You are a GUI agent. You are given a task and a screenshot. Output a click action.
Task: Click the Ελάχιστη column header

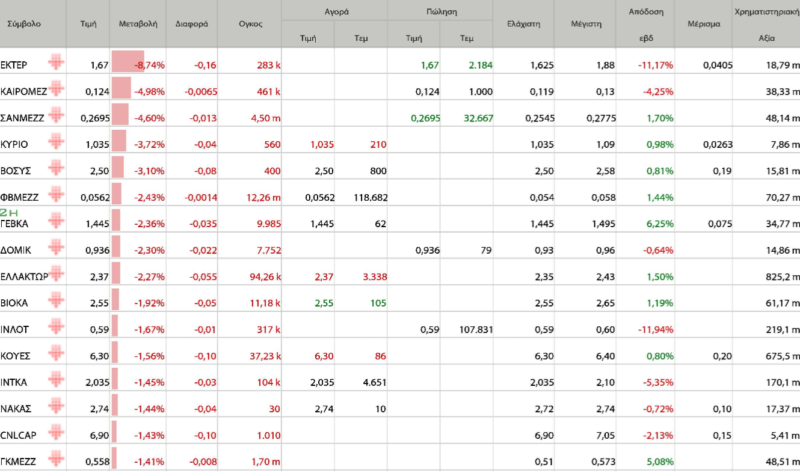click(x=523, y=24)
